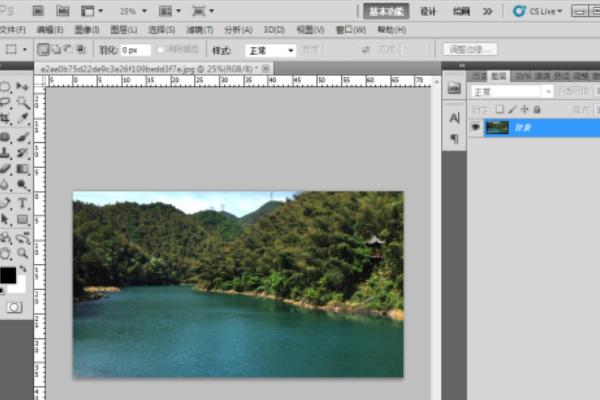
Task: Select the Hand tool
Action: pos(5,254)
